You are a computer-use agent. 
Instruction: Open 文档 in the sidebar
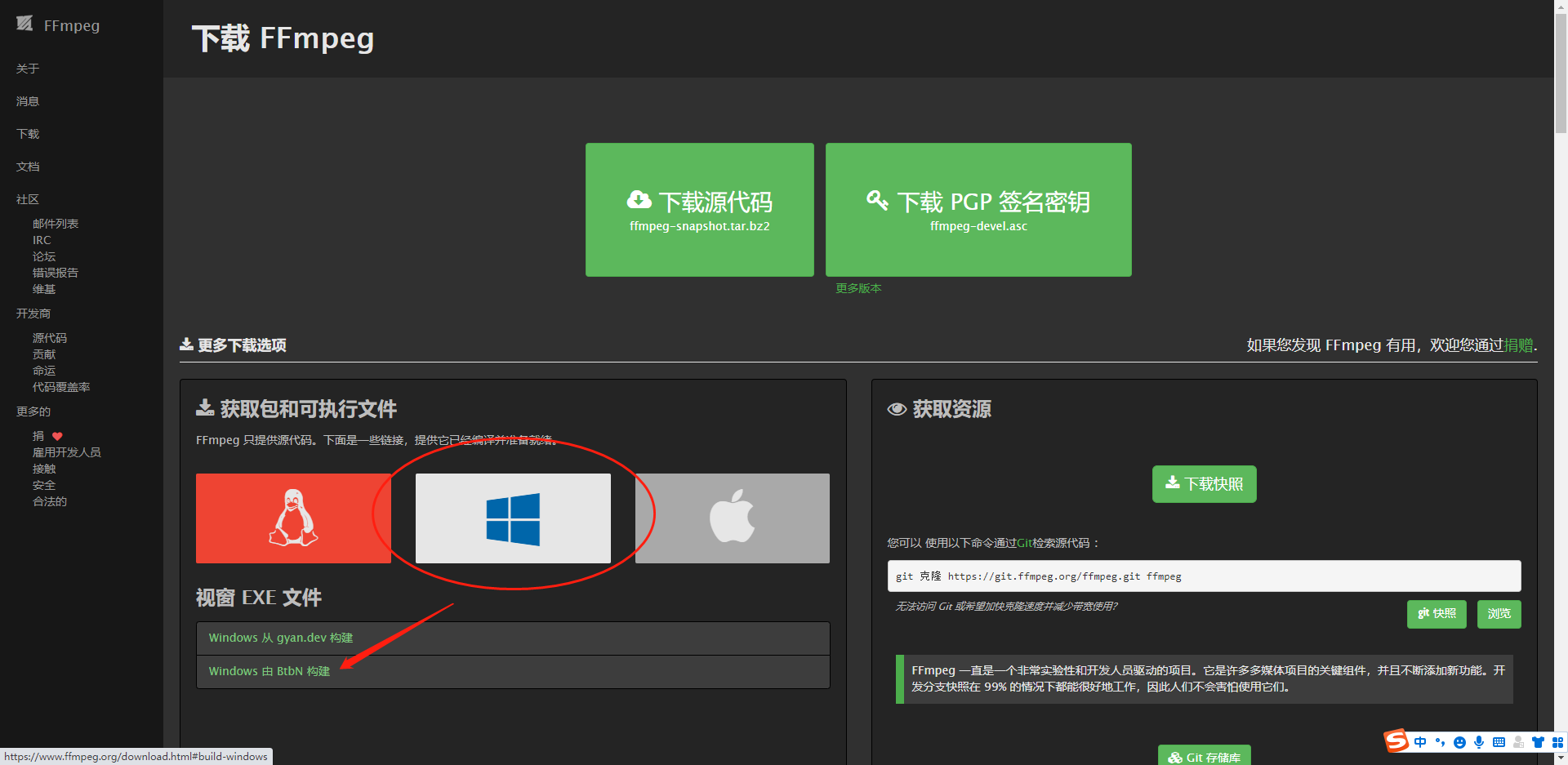click(28, 167)
